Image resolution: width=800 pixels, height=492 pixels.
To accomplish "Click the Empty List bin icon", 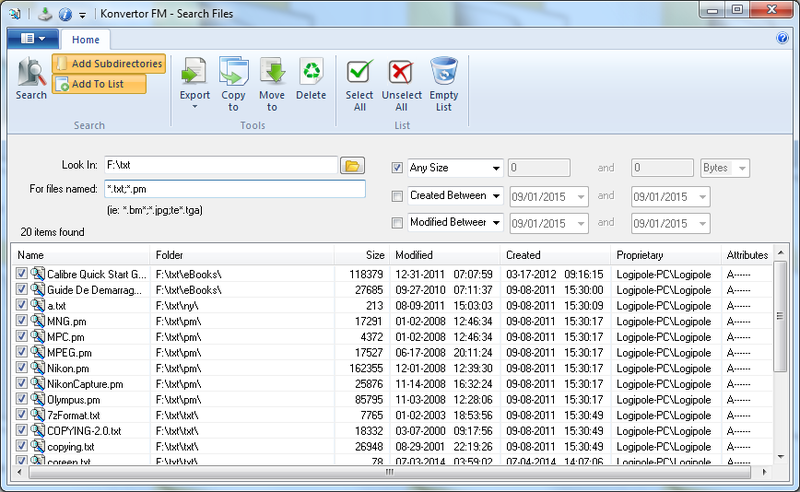I will coord(443,71).
